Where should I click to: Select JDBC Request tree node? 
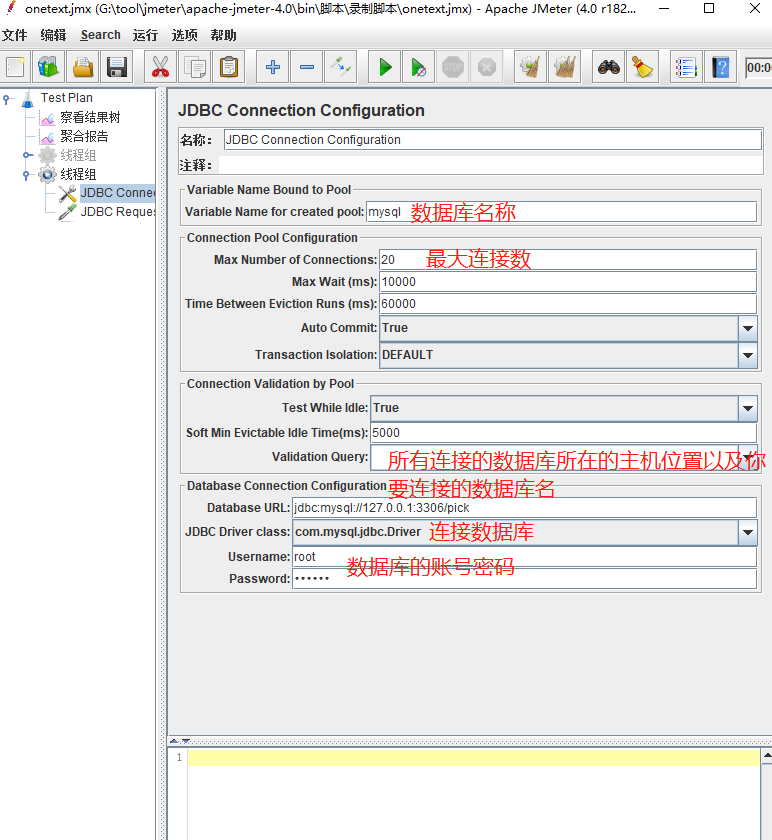117,212
